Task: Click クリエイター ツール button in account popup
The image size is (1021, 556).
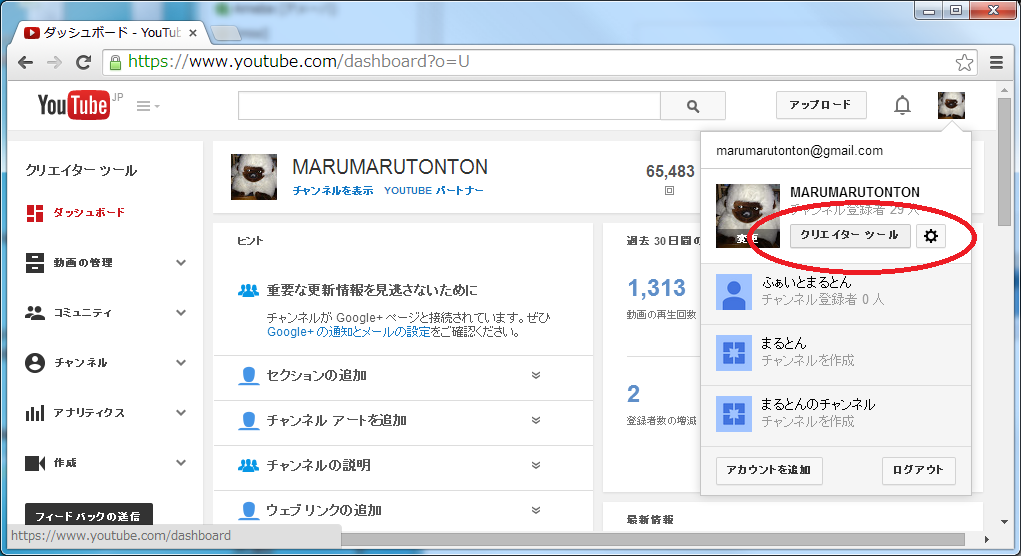Action: 850,236
